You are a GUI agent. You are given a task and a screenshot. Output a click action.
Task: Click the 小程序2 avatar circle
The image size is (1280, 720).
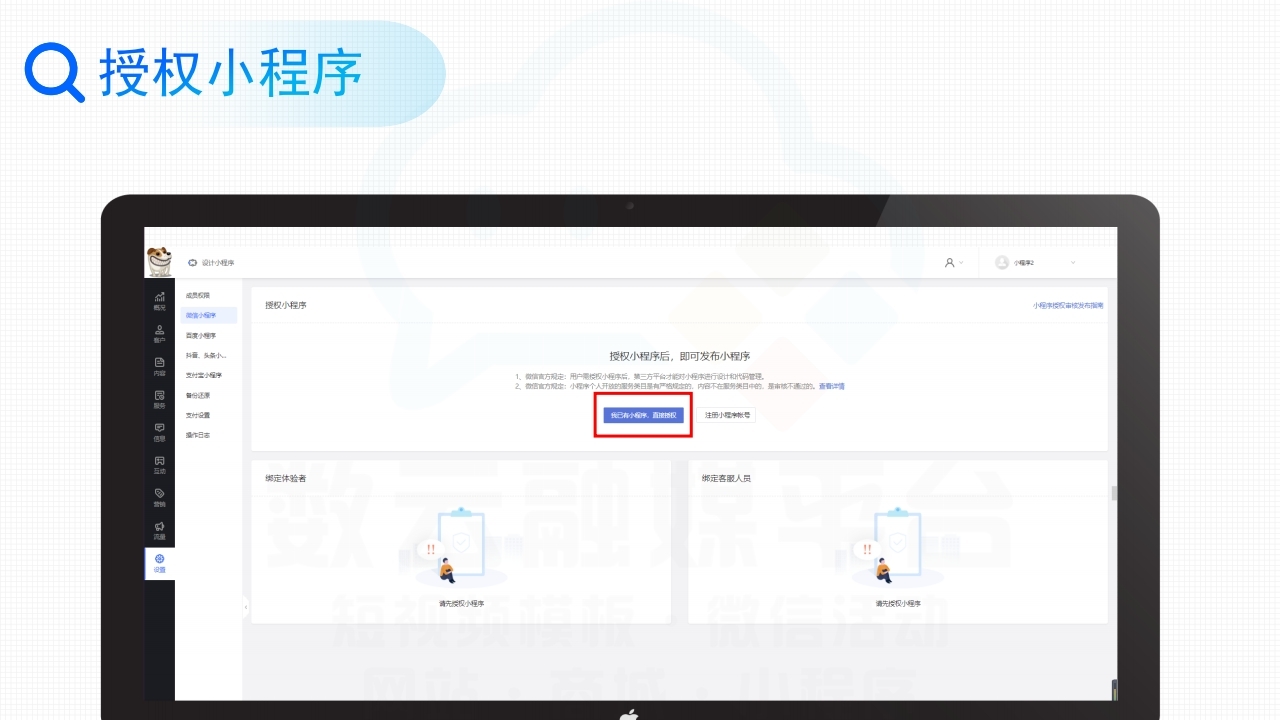click(x=1002, y=262)
